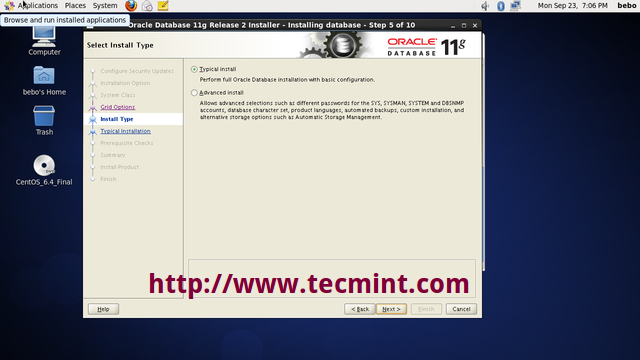Select the Trash desktop icon

[44, 120]
